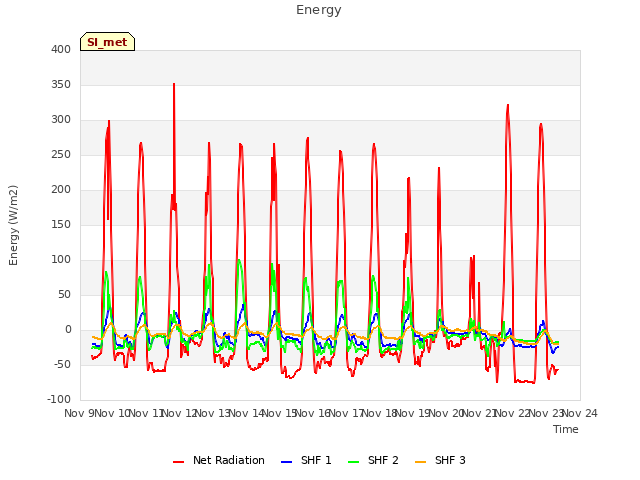
Task: Click the 0 y-axis tick label
Action: tap(68, 330)
